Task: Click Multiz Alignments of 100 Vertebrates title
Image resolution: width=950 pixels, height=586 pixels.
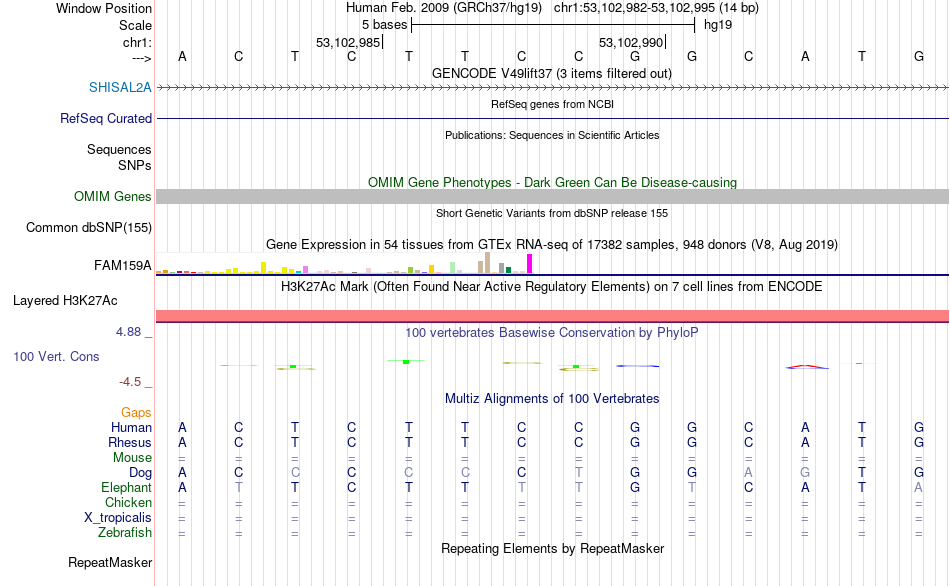Action: coord(552,399)
